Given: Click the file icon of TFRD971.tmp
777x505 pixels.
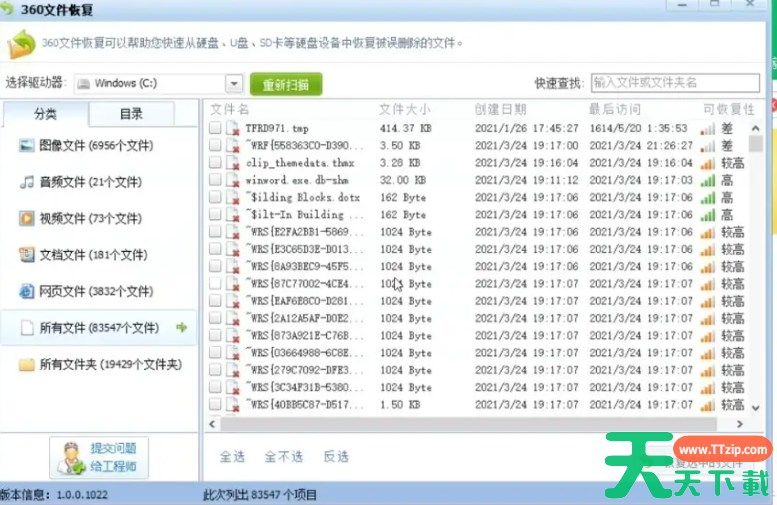Looking at the screenshot, I should point(232,129).
